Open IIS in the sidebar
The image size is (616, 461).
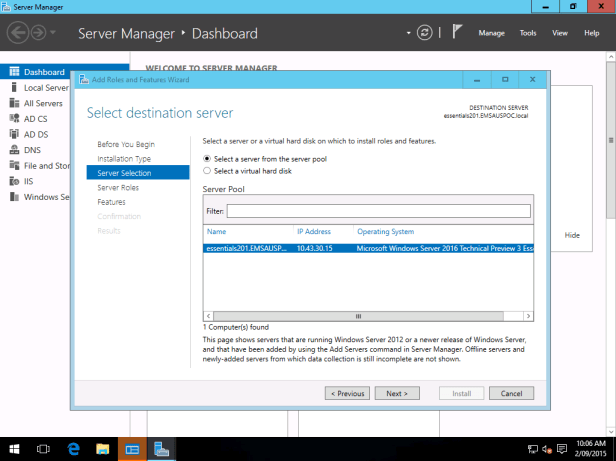[x=29, y=181]
